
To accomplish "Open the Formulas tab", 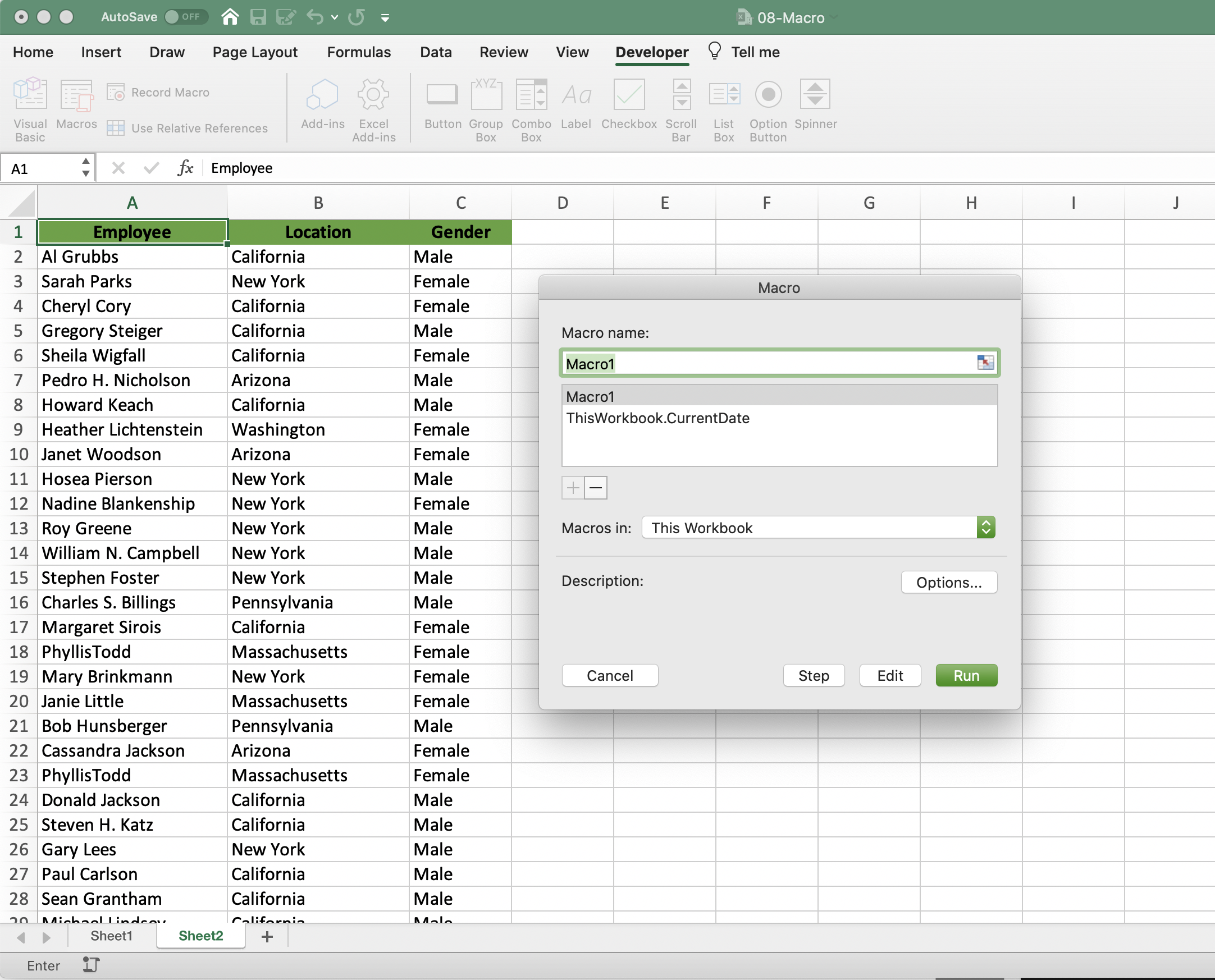I will coord(359,52).
